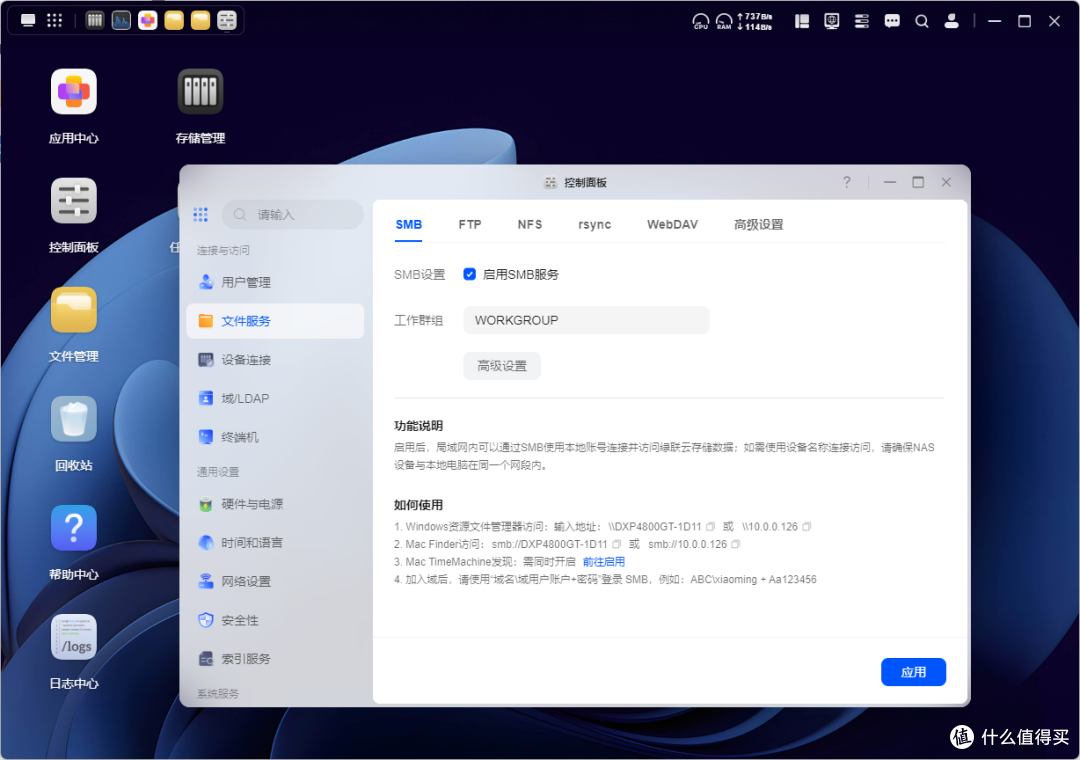Copy the smb://10.0.0.126 address
This screenshot has width=1080, height=760.
tap(736, 544)
